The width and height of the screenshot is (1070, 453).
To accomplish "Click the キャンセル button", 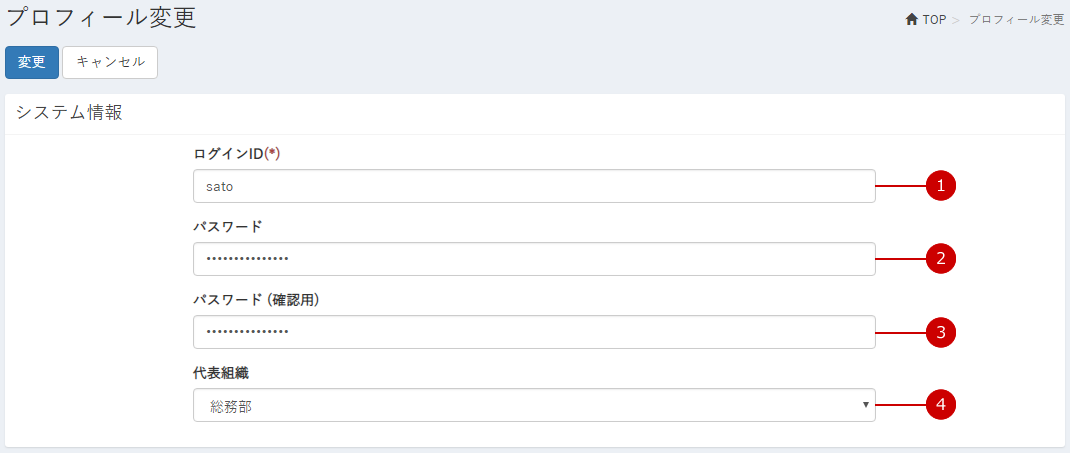I will pos(110,62).
